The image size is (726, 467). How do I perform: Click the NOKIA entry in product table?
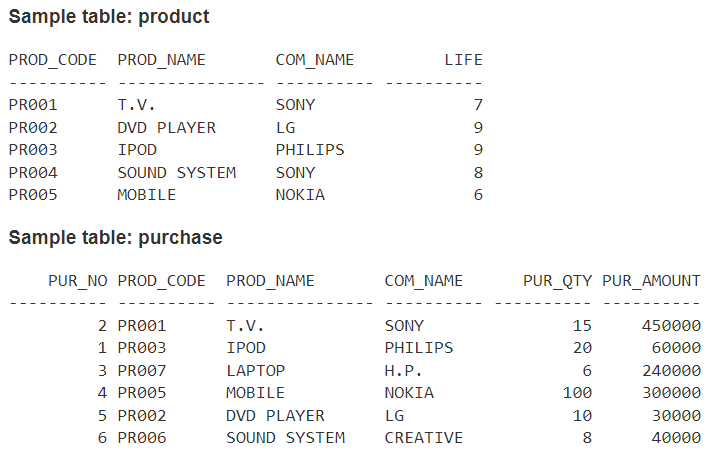[300, 195]
